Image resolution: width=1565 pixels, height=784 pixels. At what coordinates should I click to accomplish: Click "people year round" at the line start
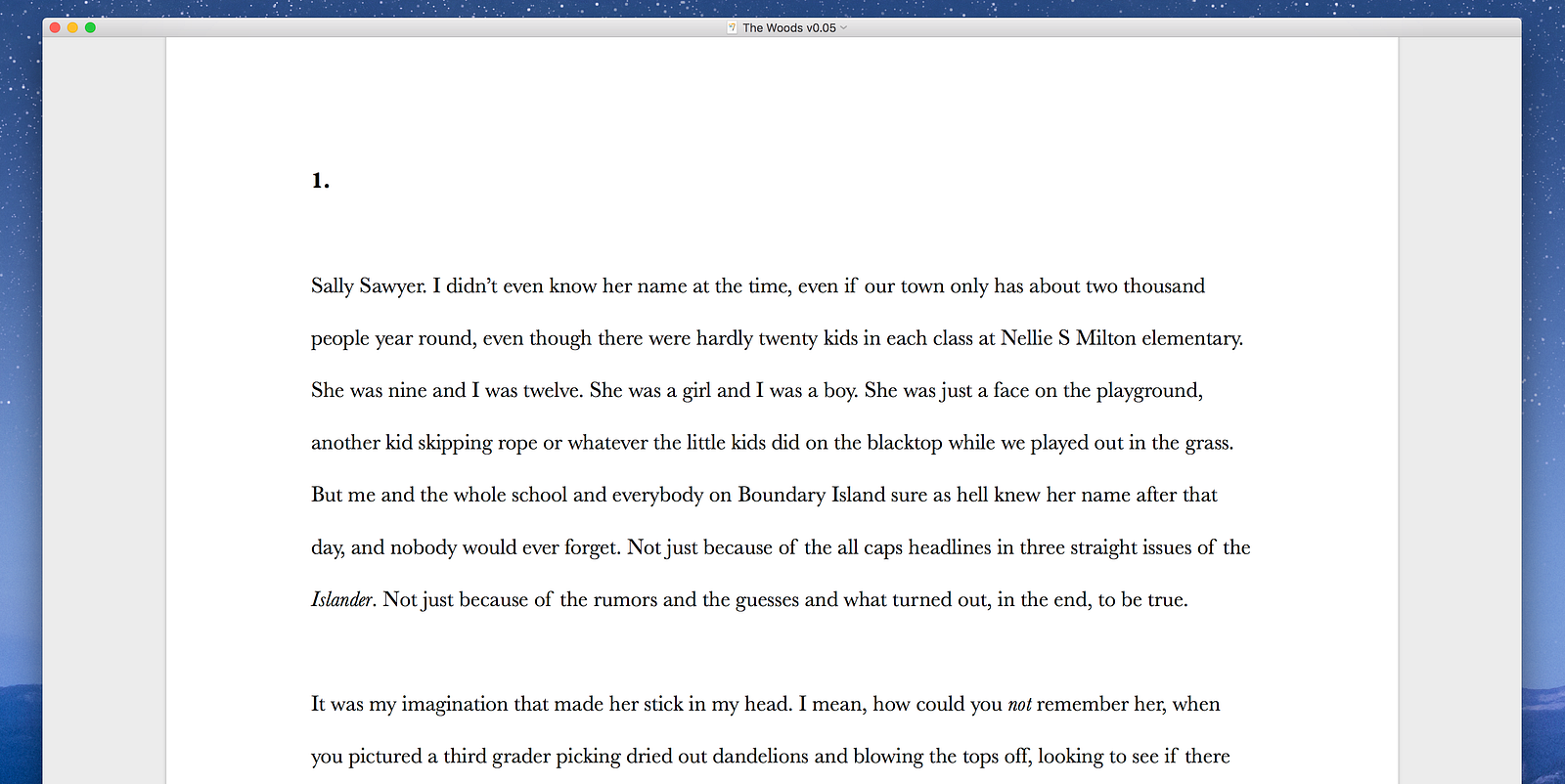(x=392, y=338)
